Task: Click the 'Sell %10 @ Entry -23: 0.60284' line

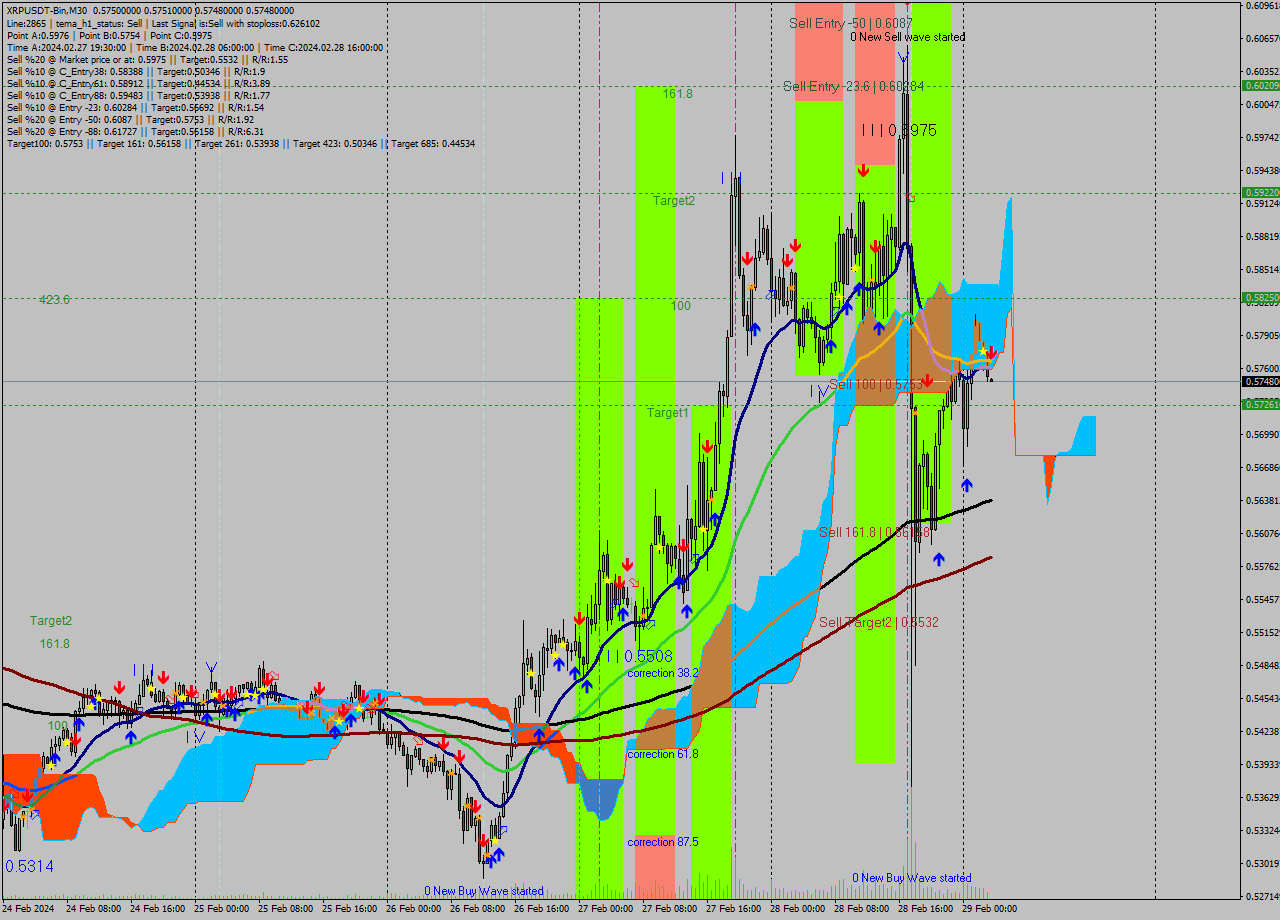Action: pos(135,107)
